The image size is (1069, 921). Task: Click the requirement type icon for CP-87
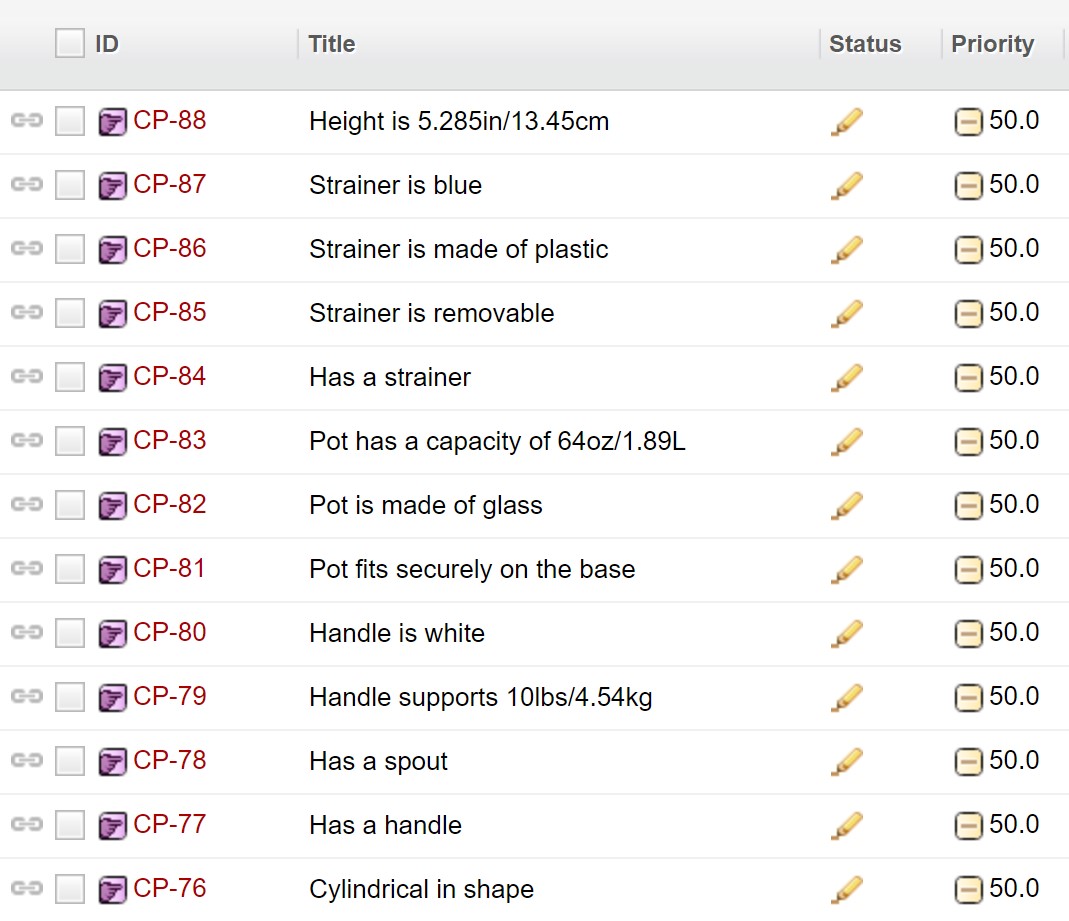[112, 186]
